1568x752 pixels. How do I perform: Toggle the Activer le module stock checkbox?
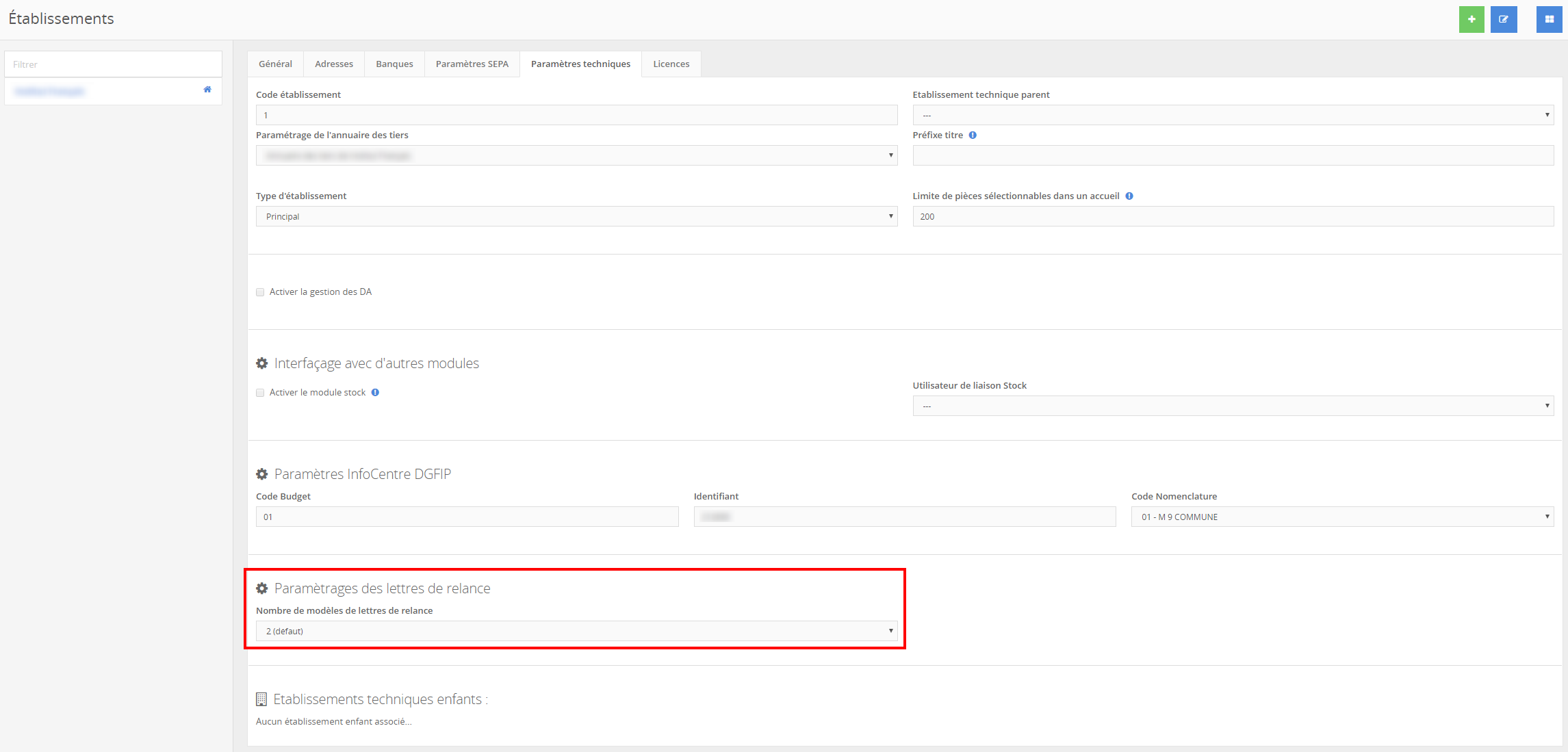coord(260,393)
